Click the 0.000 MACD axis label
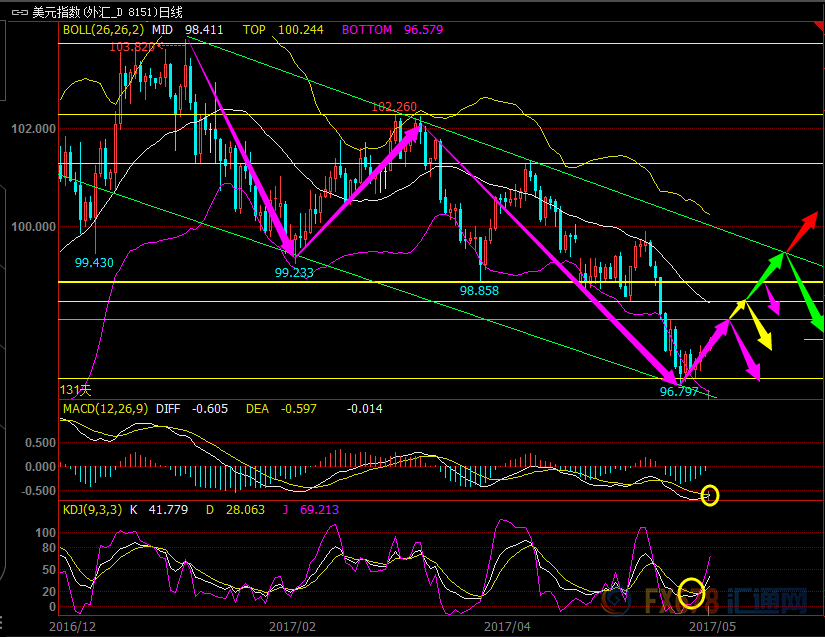Viewport: 825px width, 637px height. (41, 467)
